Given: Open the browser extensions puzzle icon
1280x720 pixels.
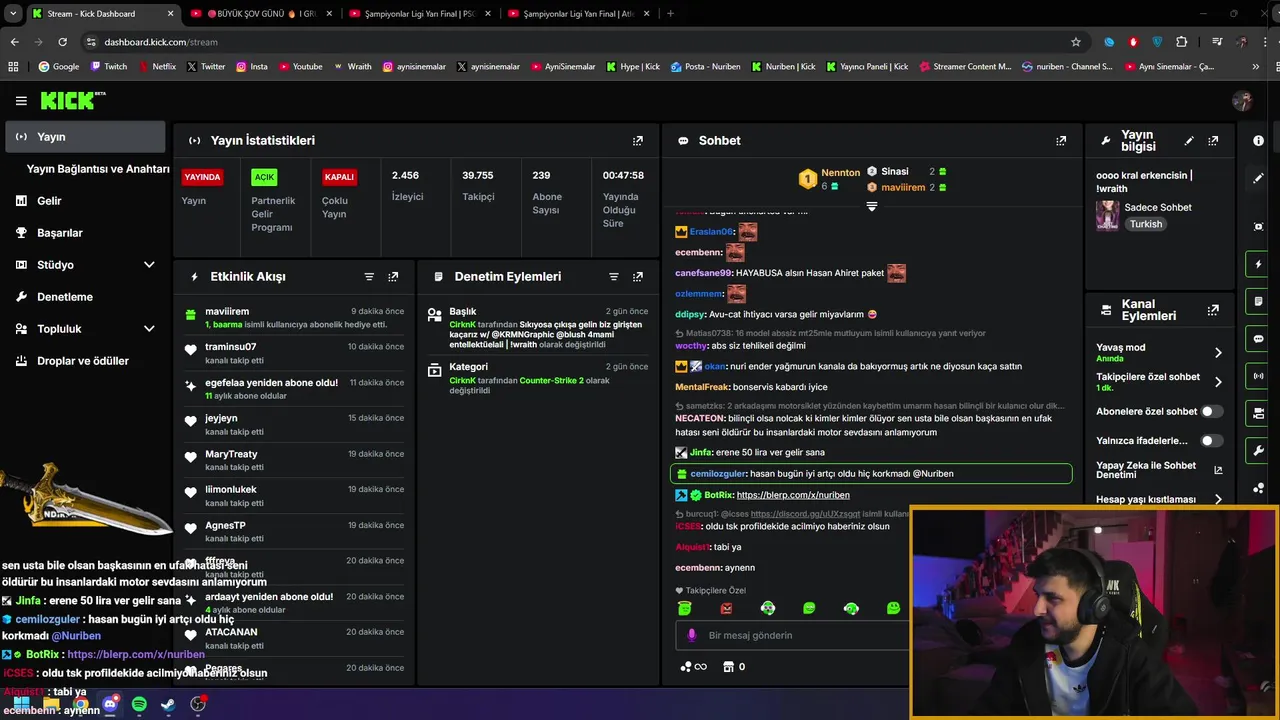Looking at the screenshot, I should (1181, 42).
